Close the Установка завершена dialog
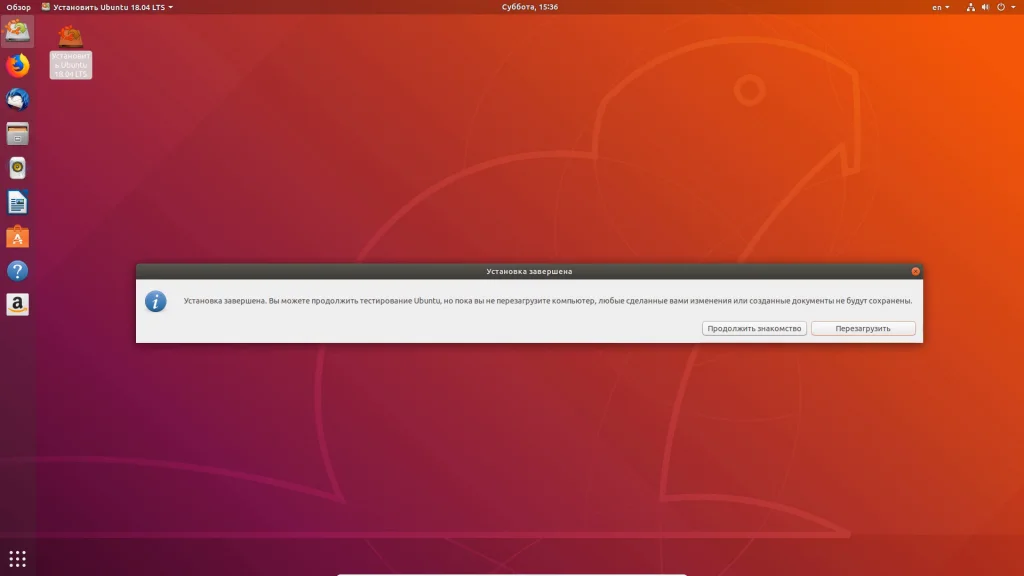This screenshot has height=576, width=1024. coord(915,271)
